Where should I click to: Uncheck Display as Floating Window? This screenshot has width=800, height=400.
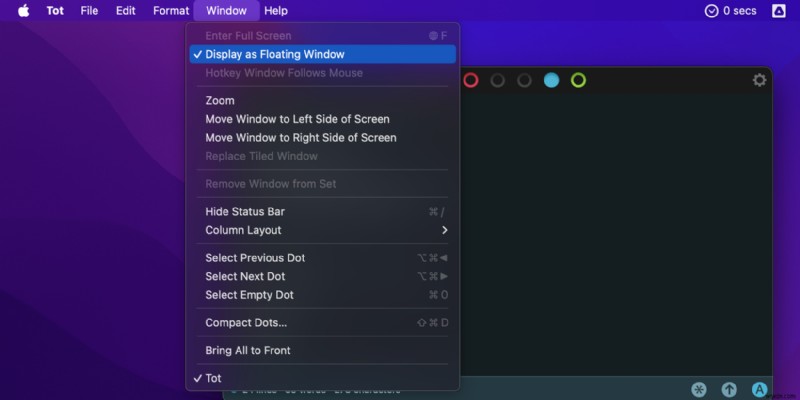pos(322,54)
